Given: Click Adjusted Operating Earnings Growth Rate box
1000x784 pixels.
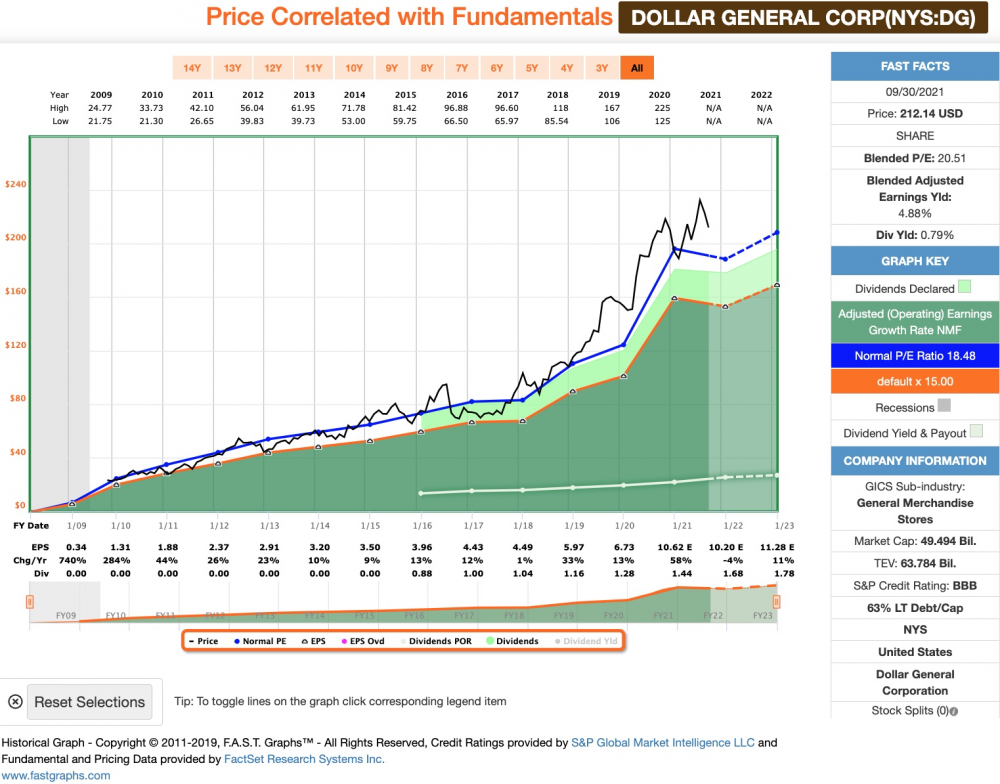Looking at the screenshot, I should pyautogui.click(x=915, y=322).
